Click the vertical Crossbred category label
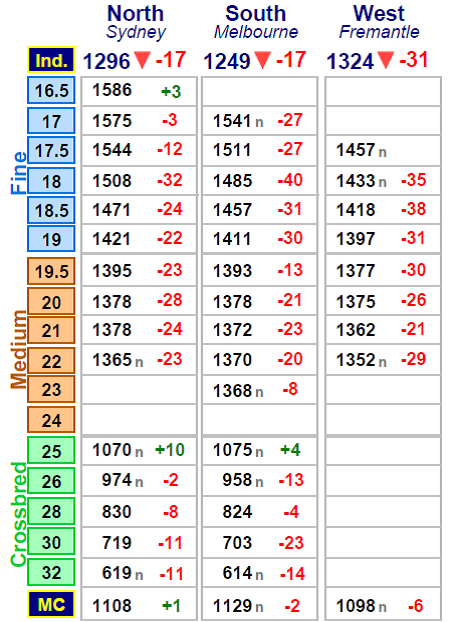The height and width of the screenshot is (622, 452). pos(18,514)
